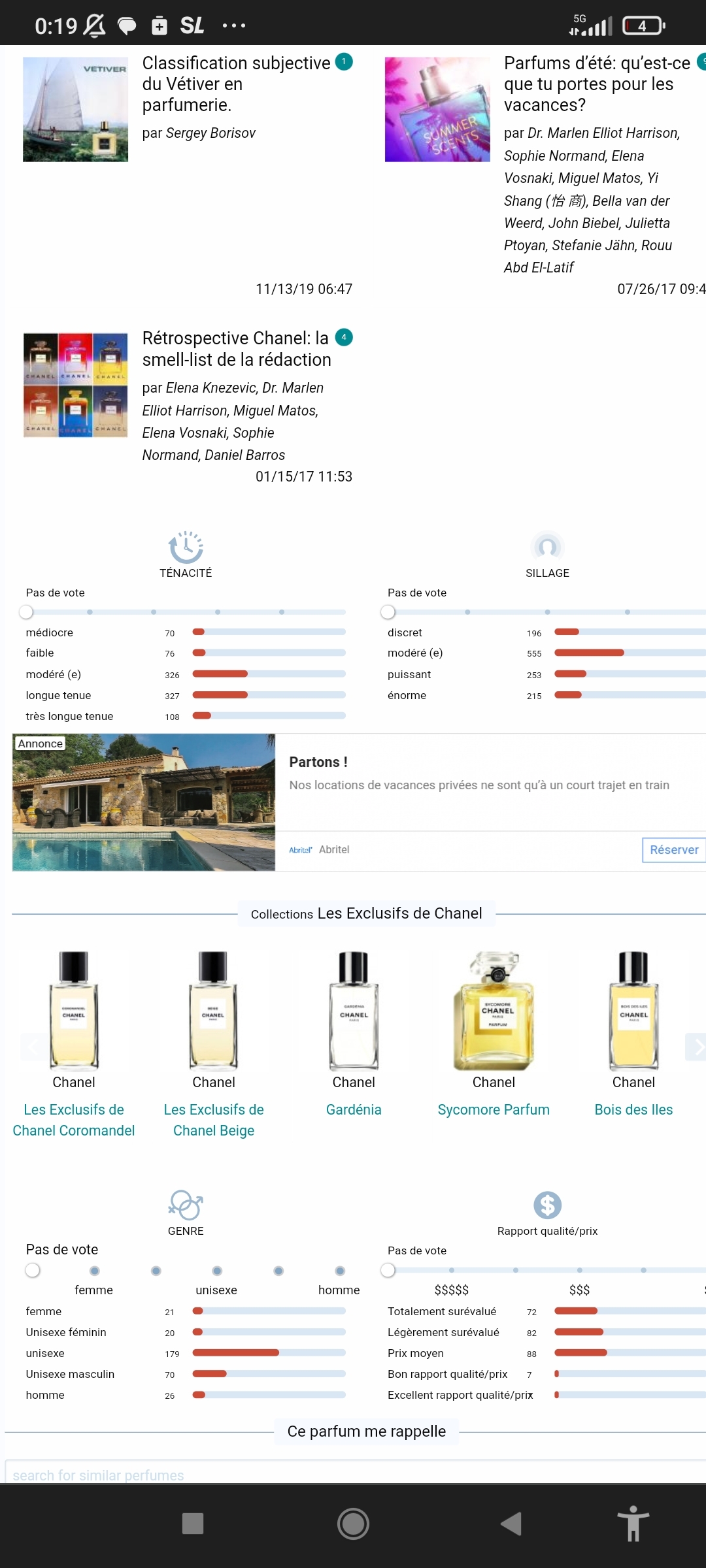
Task: Advance collection carousel with right arrow
Action: point(696,1047)
